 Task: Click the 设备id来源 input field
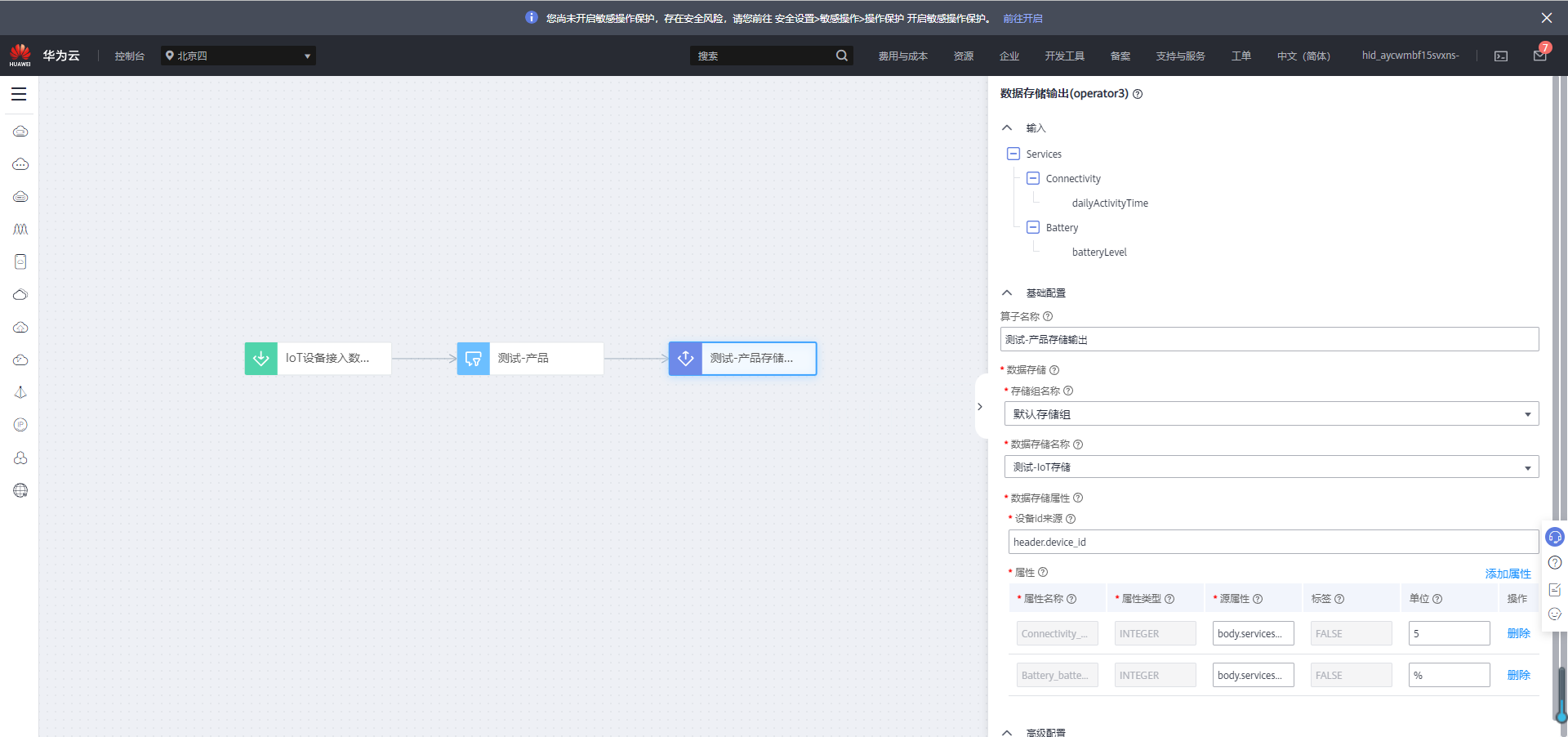[x=1273, y=542]
